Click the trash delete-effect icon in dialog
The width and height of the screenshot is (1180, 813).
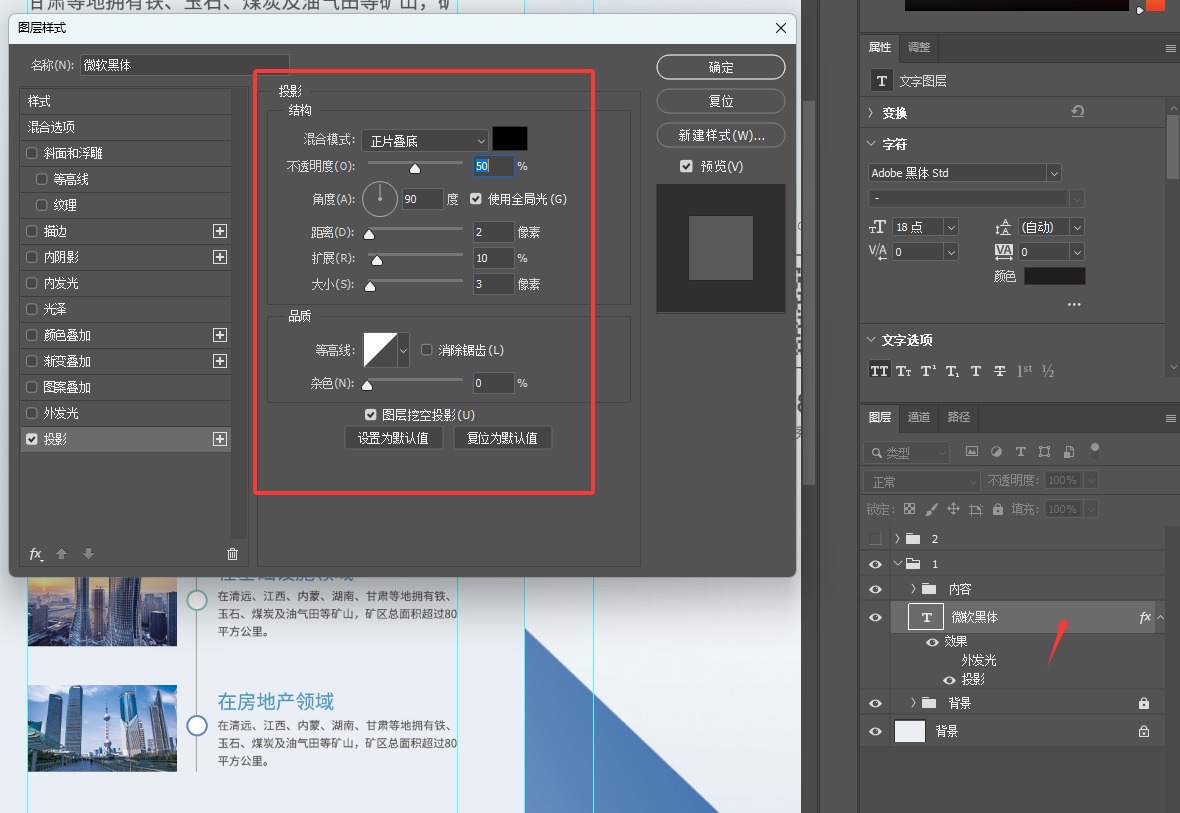(x=233, y=554)
